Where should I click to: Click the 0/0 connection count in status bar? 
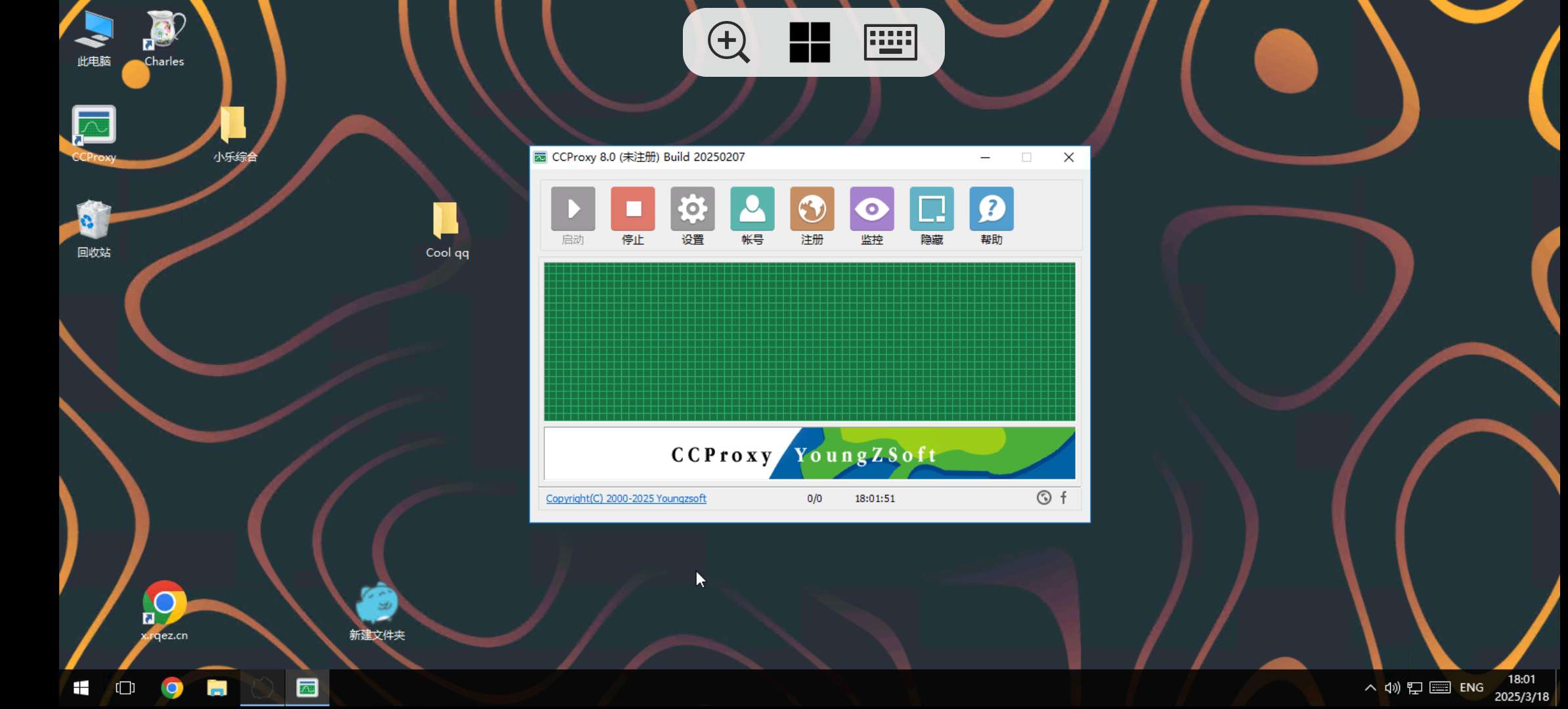(814, 498)
